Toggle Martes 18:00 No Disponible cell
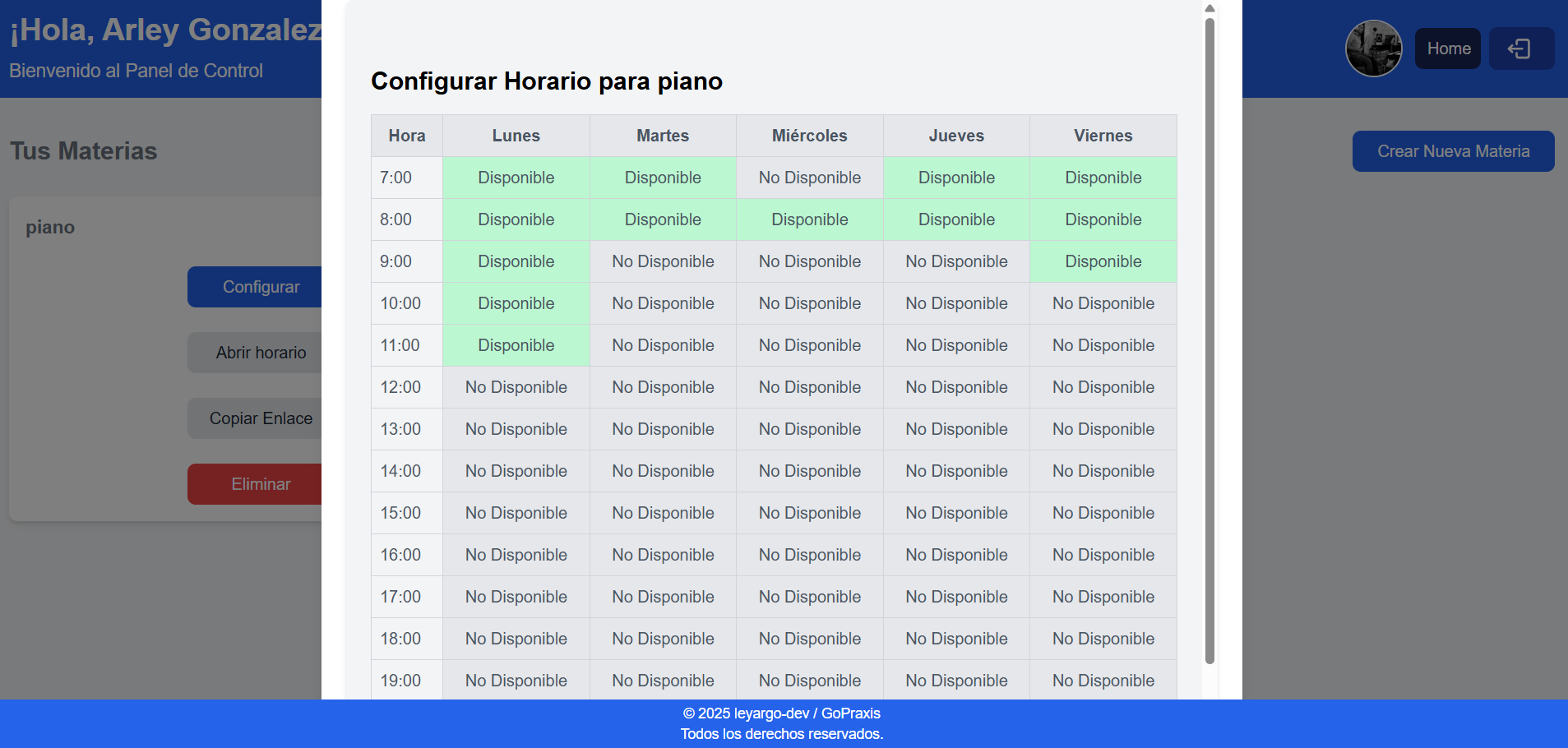The image size is (1568, 748). tap(663, 639)
